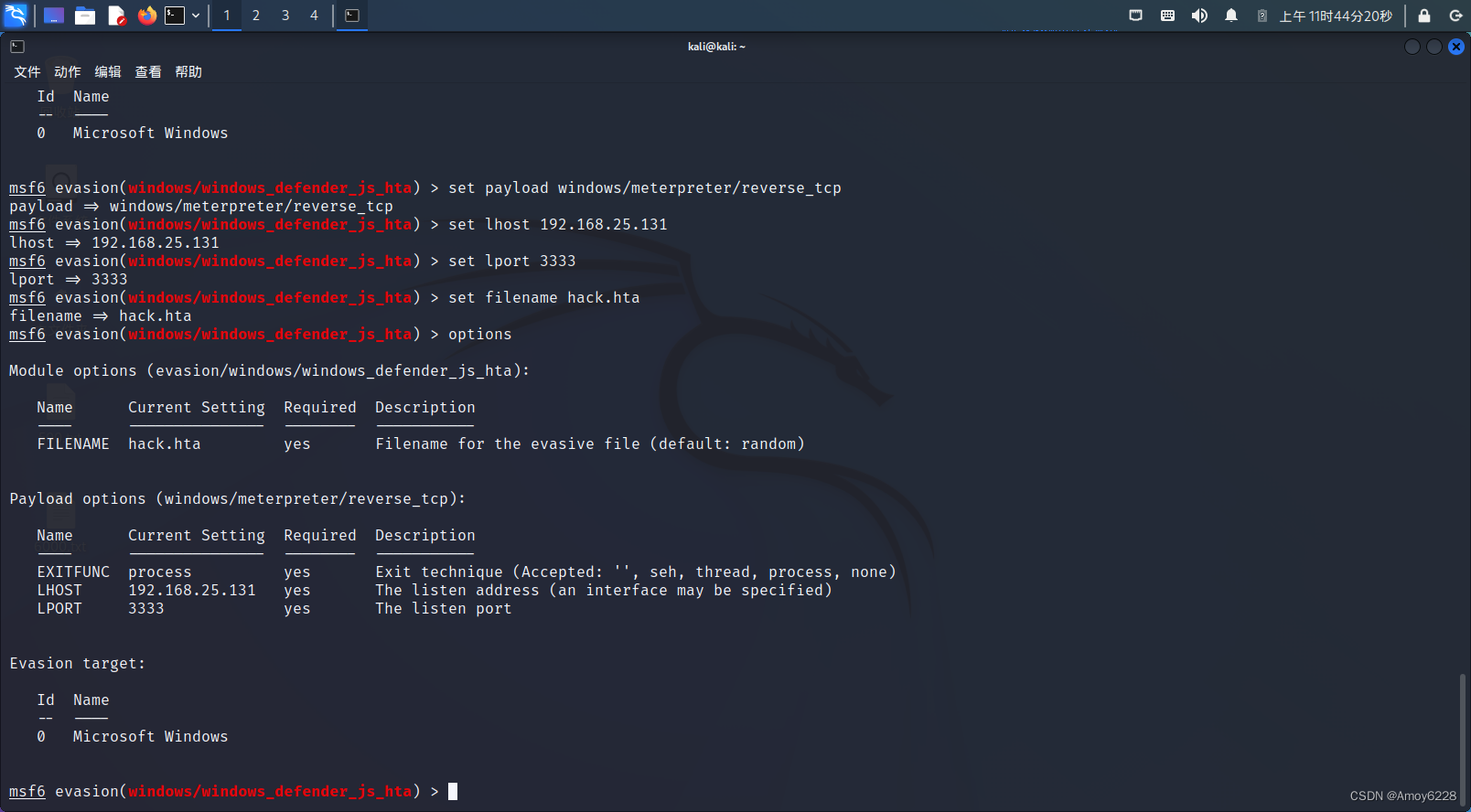This screenshot has width=1471, height=812.
Task: Click the power manager tray icon
Action: 1262,16
